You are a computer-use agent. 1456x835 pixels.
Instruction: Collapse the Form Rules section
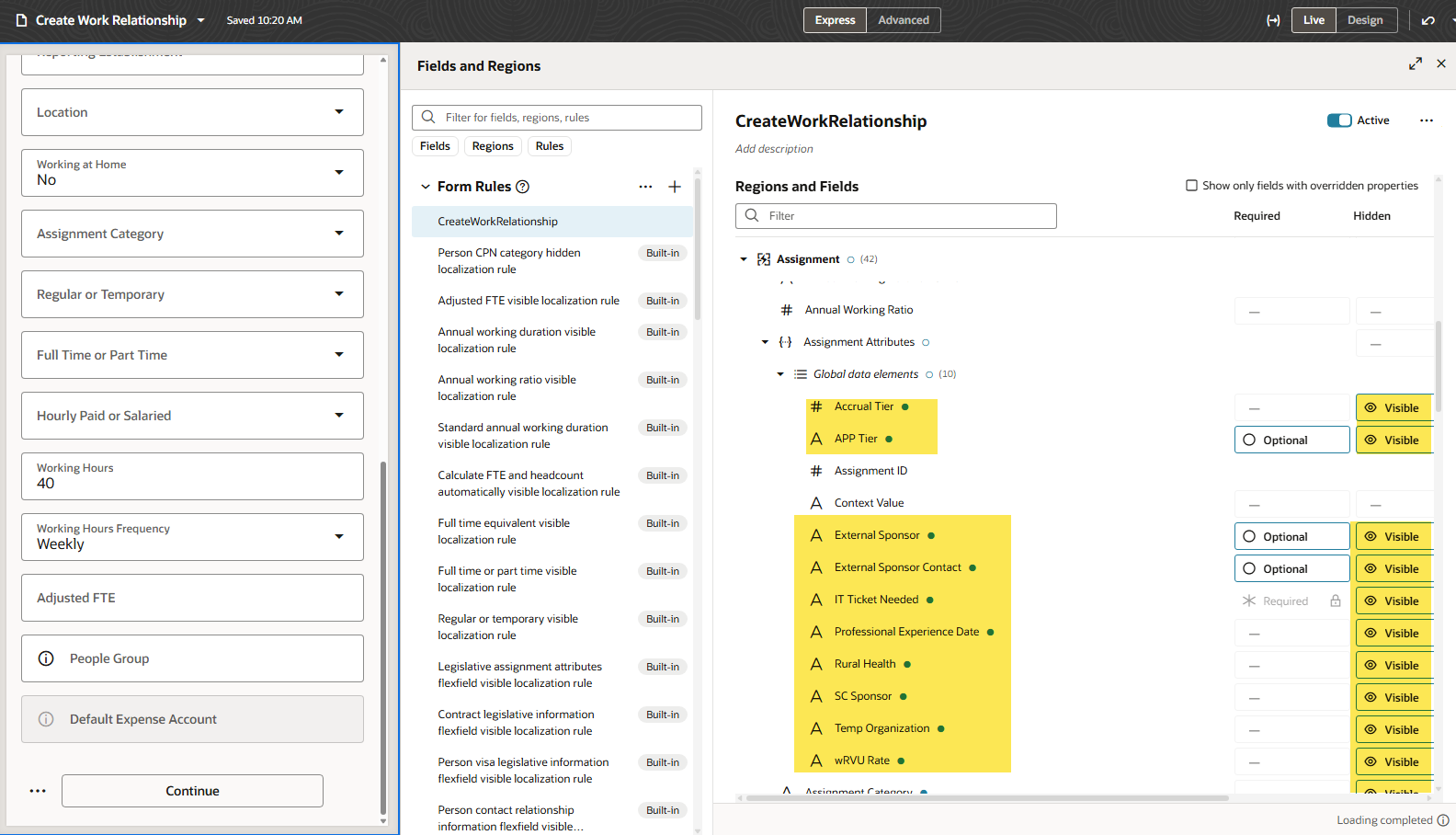pos(426,187)
